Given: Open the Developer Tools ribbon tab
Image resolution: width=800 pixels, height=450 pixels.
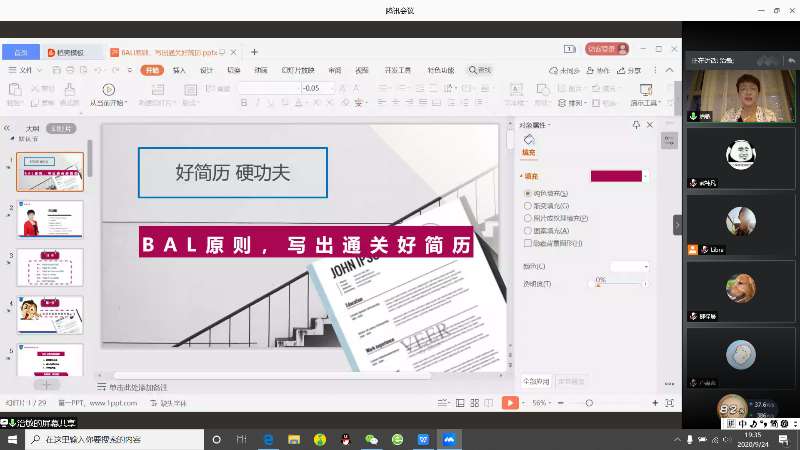Looking at the screenshot, I should click(x=397, y=70).
